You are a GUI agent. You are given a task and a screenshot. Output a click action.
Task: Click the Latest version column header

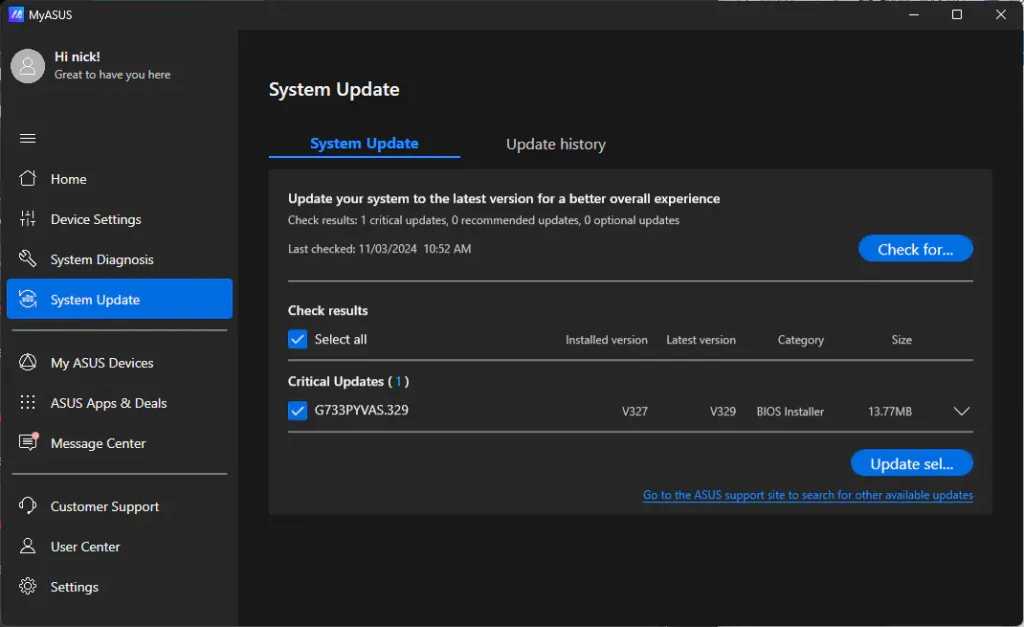pos(701,340)
